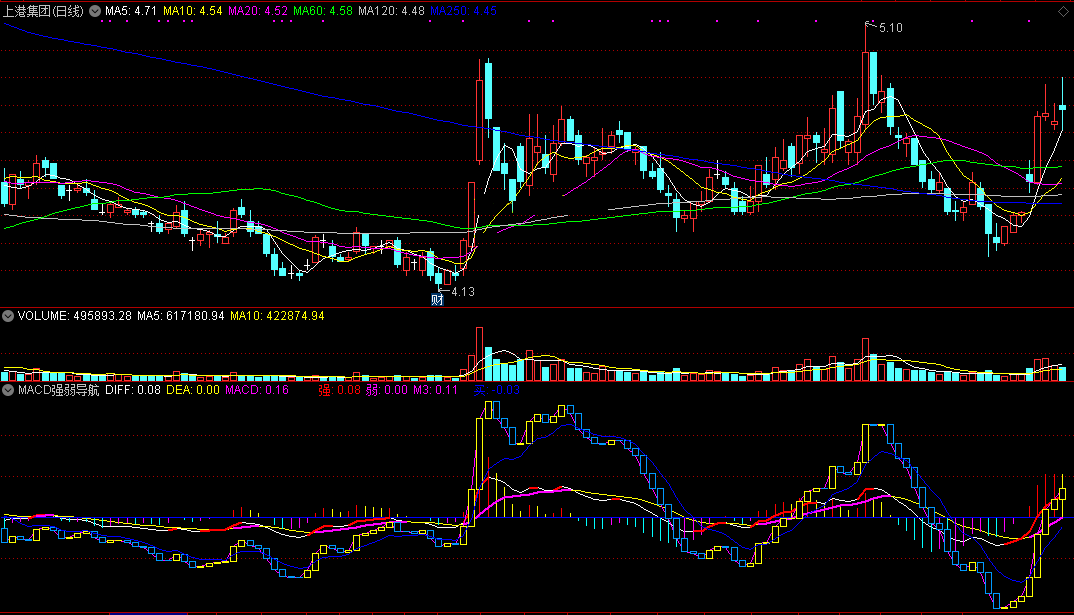Screen dimensions: 1074x615
Task: Open the indicator dropdown beside 上港集团(日线)
Action: [x=95, y=11]
